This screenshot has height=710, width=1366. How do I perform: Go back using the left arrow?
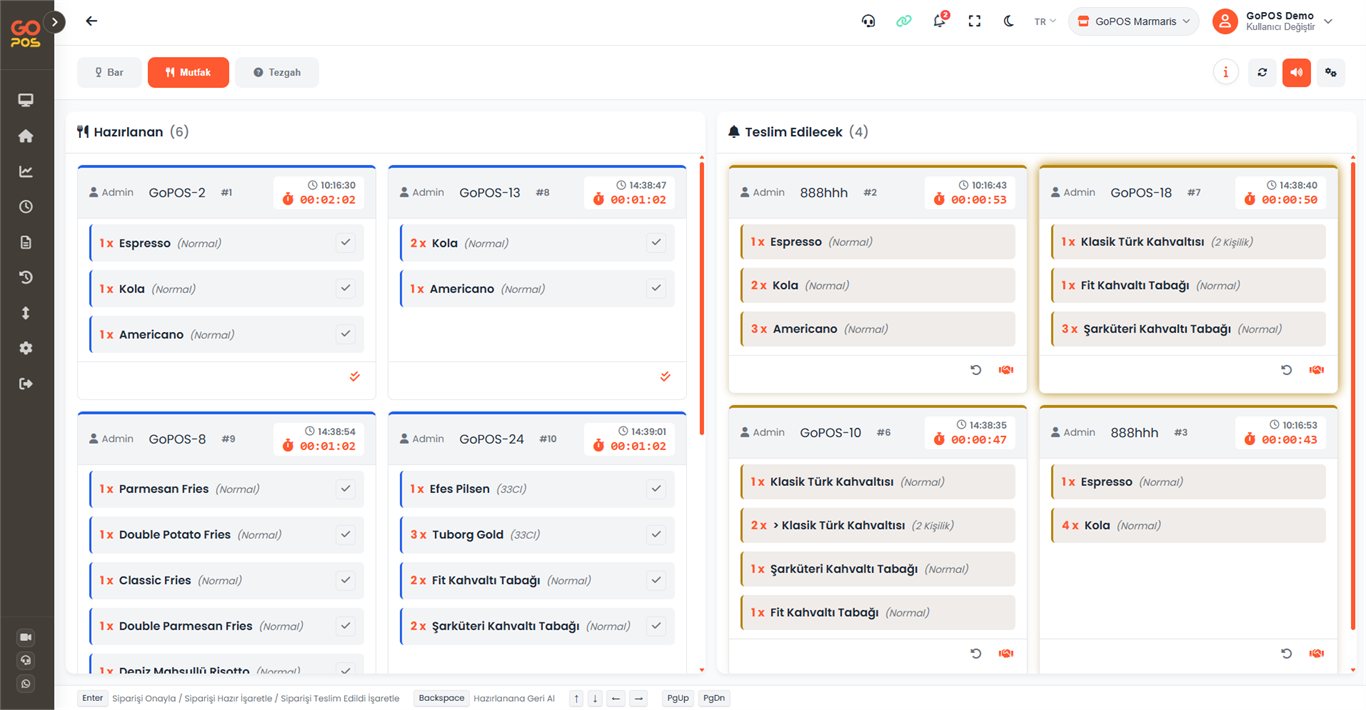pyautogui.click(x=92, y=21)
